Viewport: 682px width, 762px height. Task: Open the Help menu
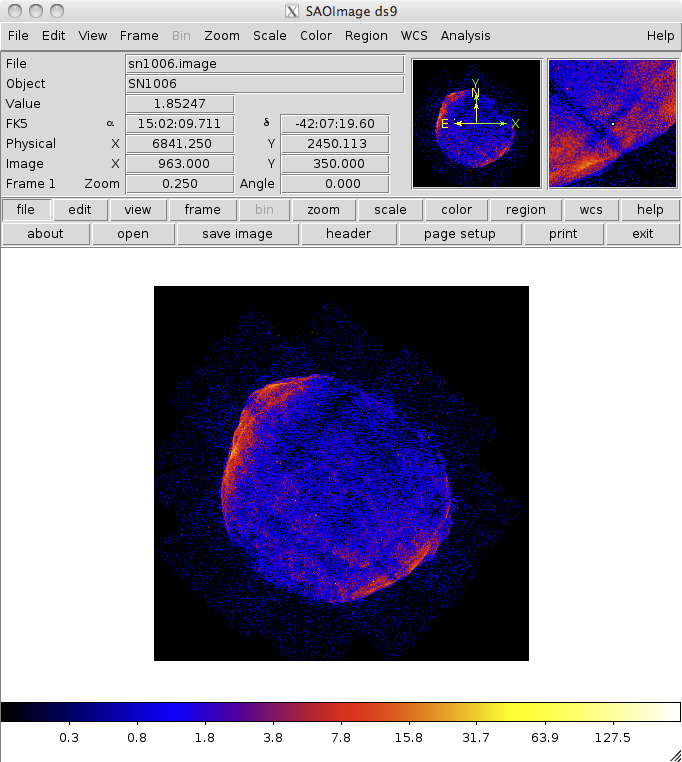pyautogui.click(x=660, y=35)
